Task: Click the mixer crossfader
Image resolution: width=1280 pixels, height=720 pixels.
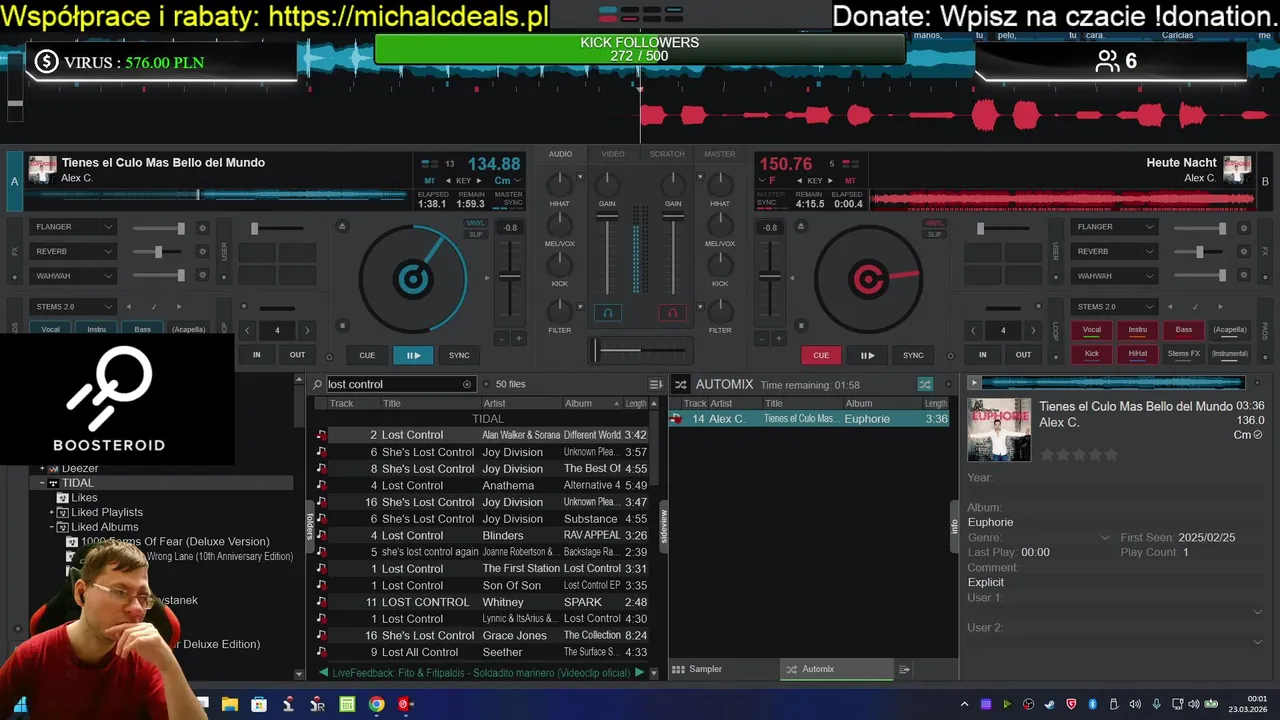Action: tap(640, 350)
